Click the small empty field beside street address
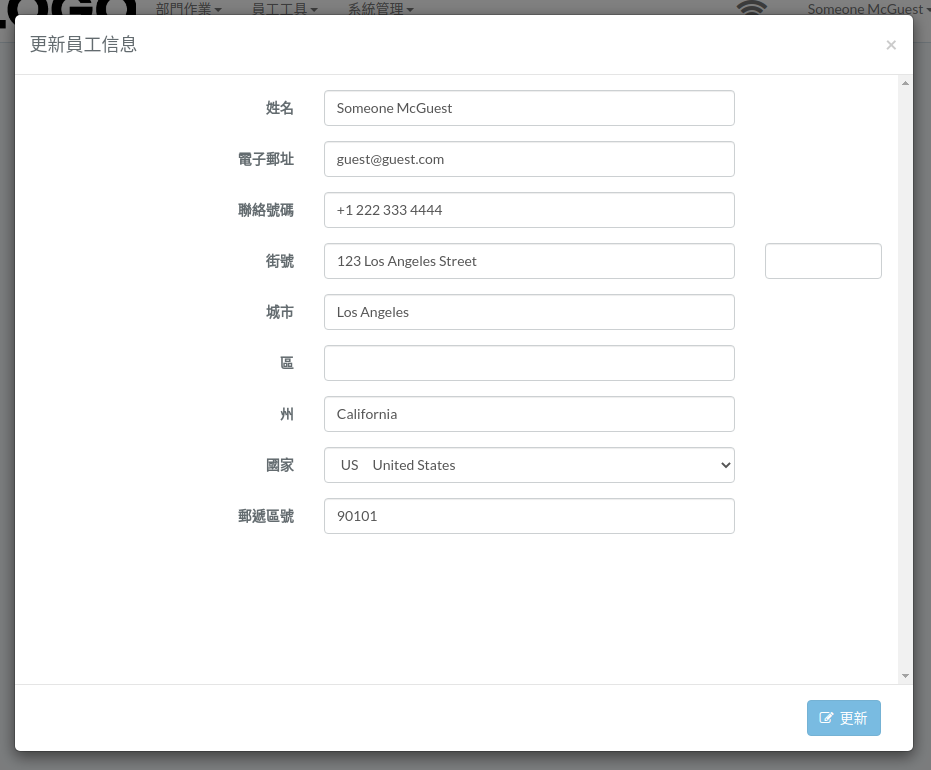 pos(823,261)
